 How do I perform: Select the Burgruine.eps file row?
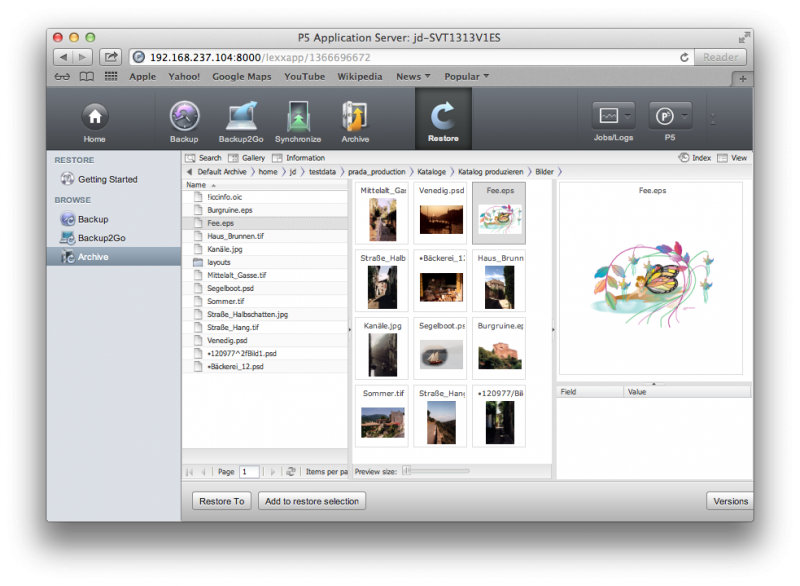point(265,210)
